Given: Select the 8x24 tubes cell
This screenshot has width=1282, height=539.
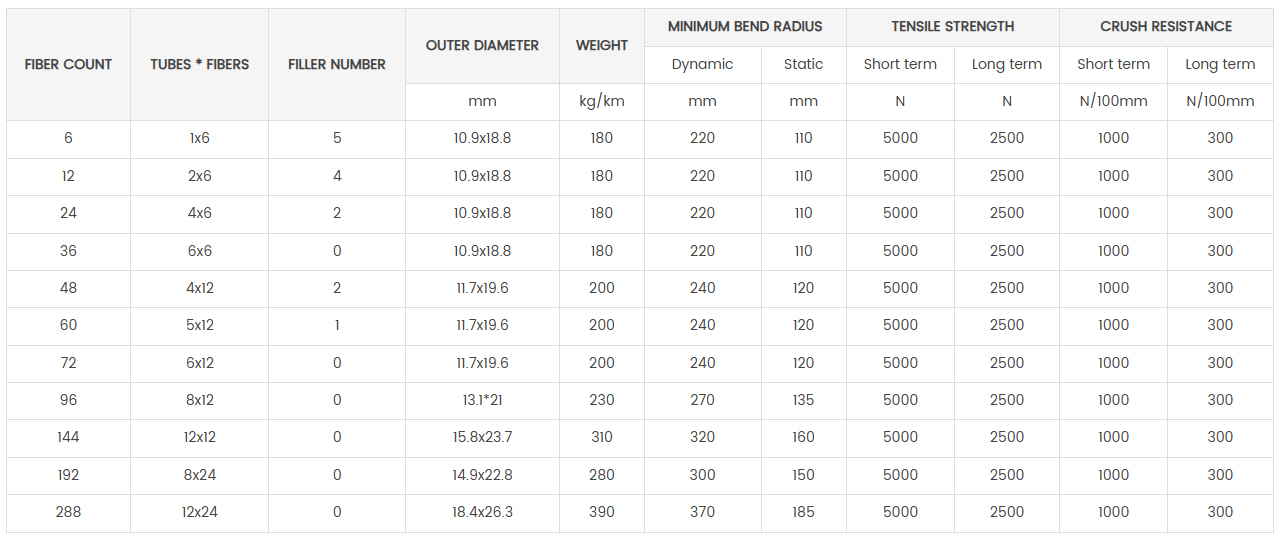Looking at the screenshot, I should pos(200,476).
